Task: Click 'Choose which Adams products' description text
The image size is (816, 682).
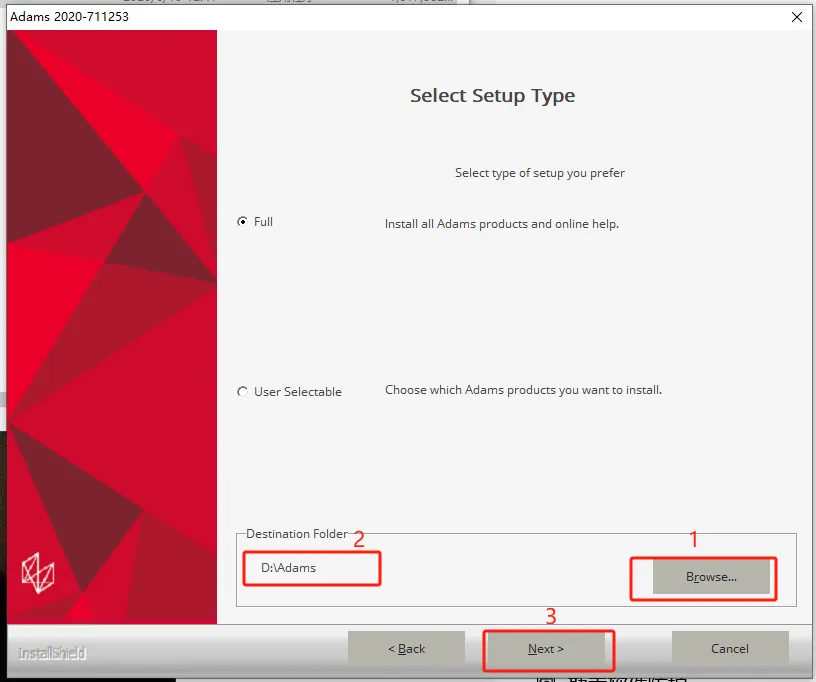Action: 524,390
